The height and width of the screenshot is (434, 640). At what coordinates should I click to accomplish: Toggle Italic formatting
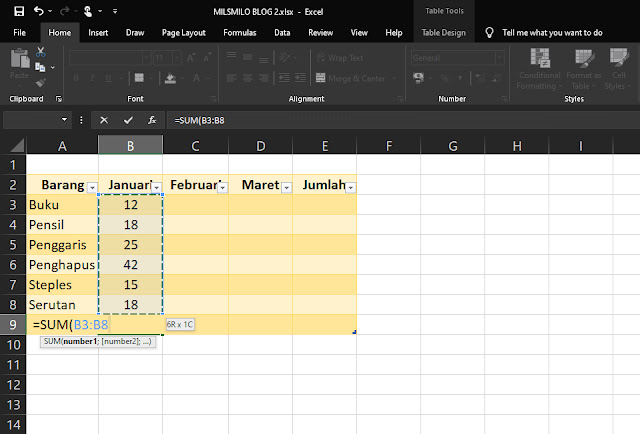[x=92, y=78]
